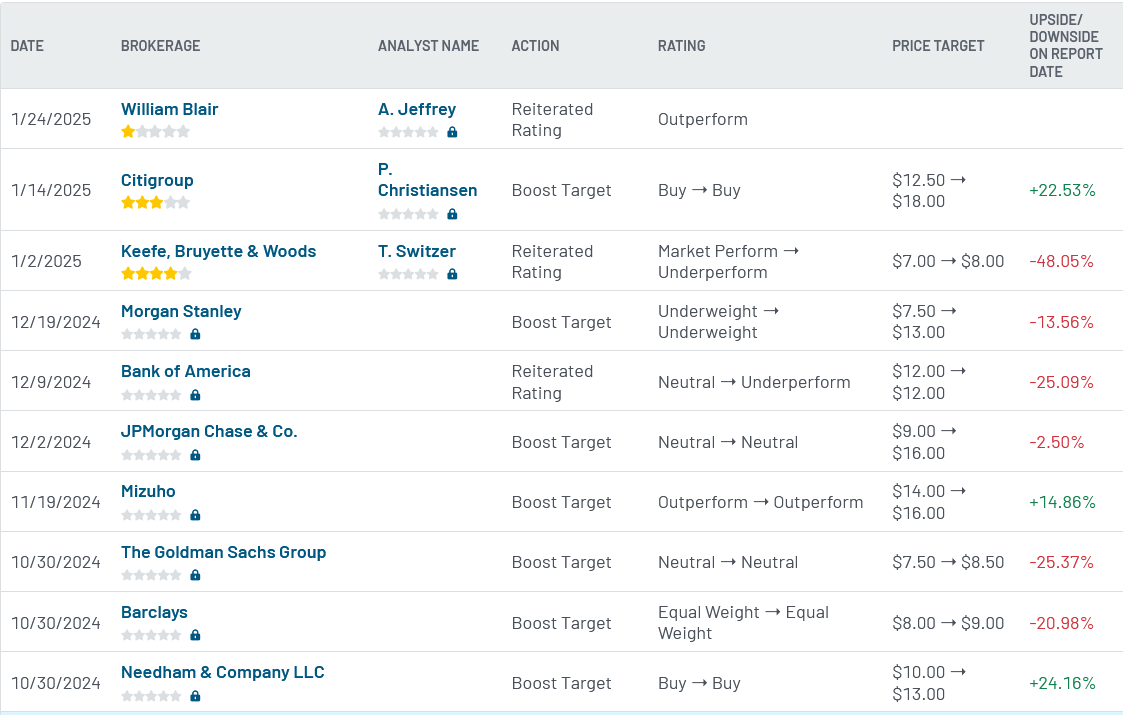Click the ANALYST NAME column header

coord(428,46)
